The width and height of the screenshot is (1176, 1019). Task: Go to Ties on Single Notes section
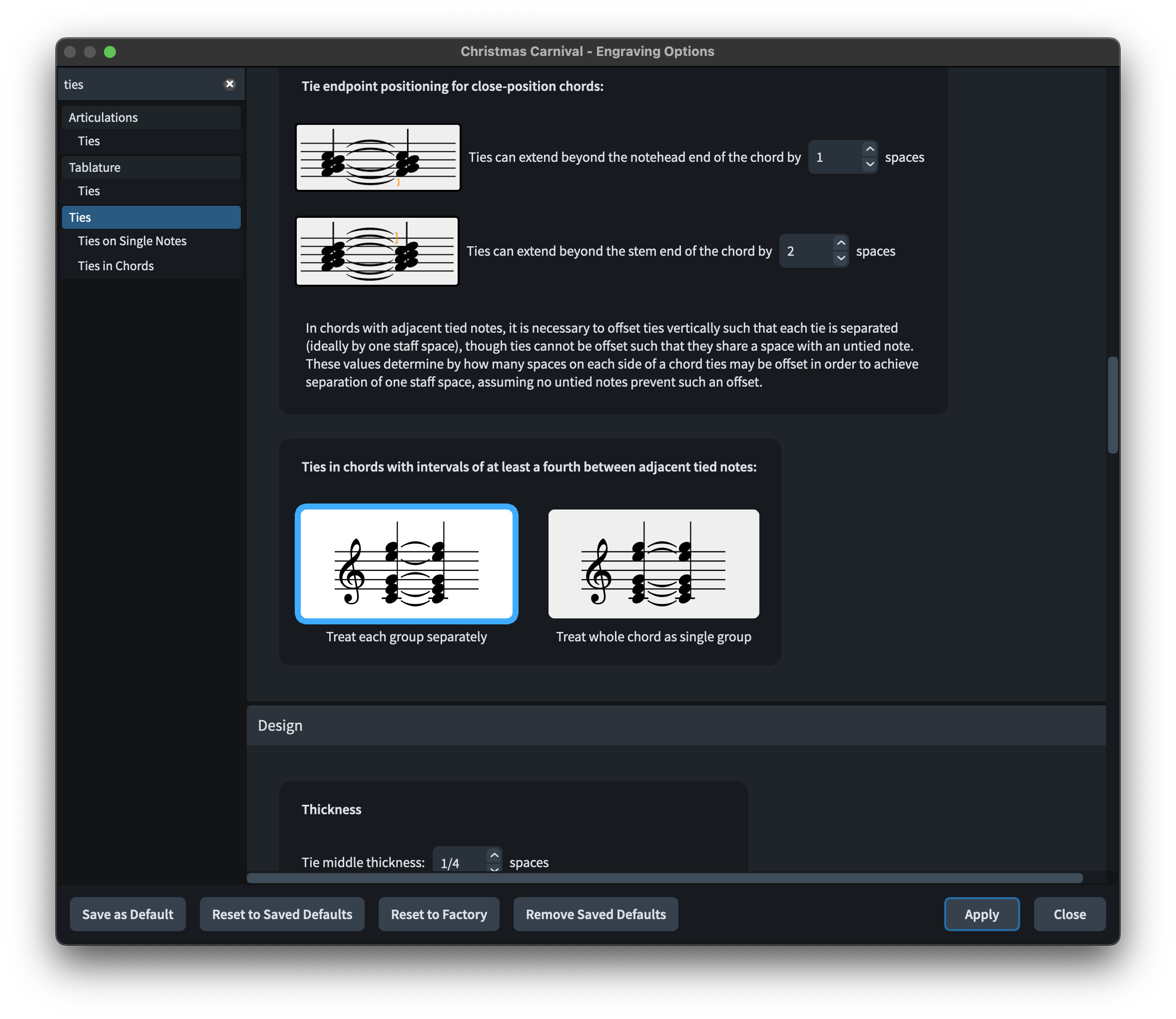click(132, 241)
